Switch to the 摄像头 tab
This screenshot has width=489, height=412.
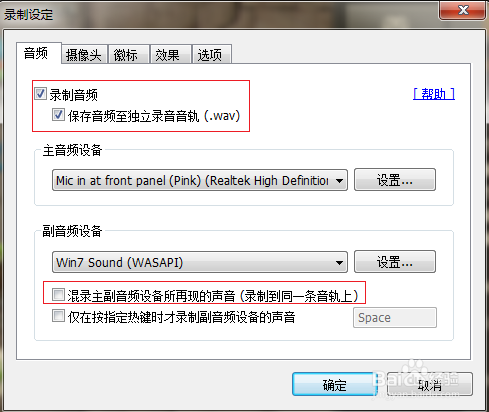tap(84, 54)
